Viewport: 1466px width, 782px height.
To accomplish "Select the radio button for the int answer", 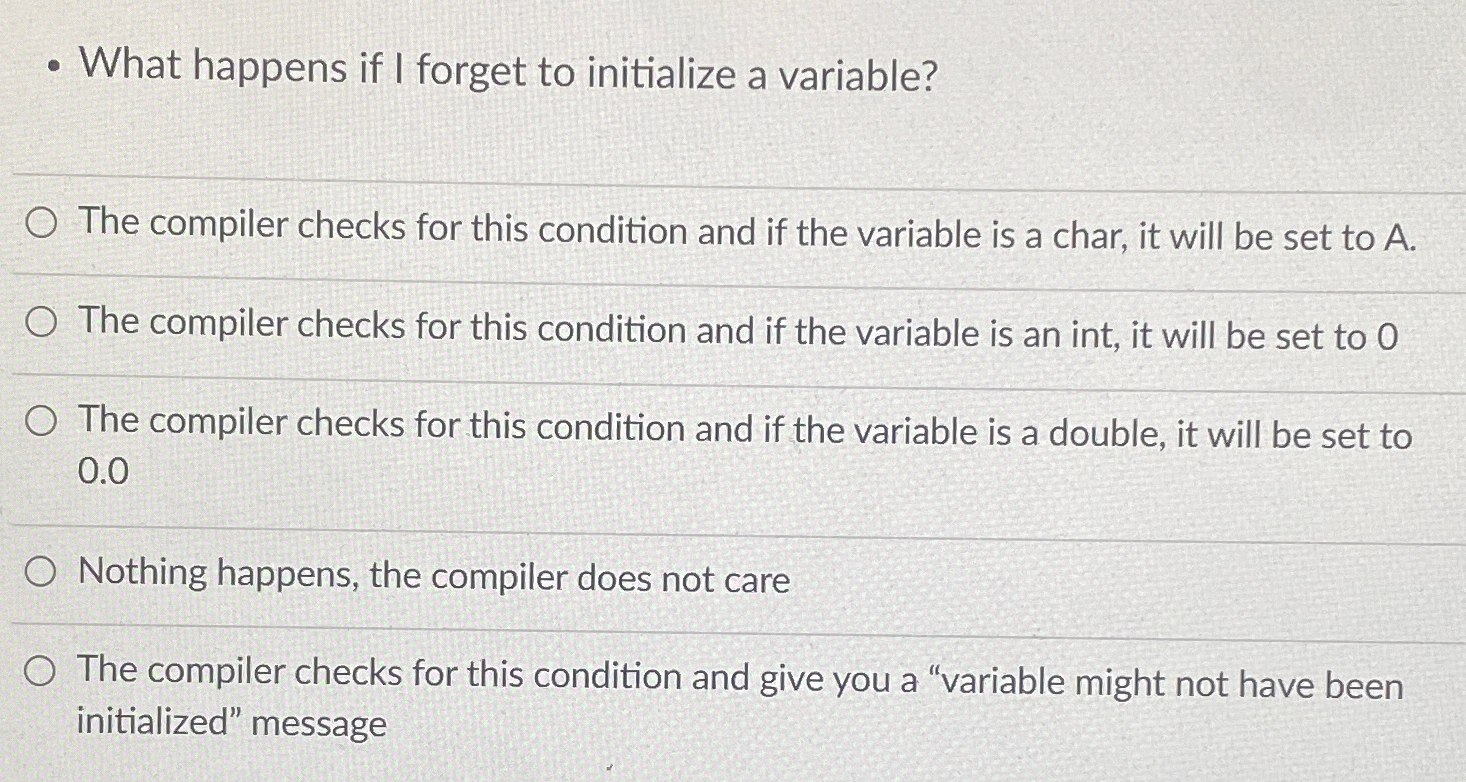I will pyautogui.click(x=40, y=324).
